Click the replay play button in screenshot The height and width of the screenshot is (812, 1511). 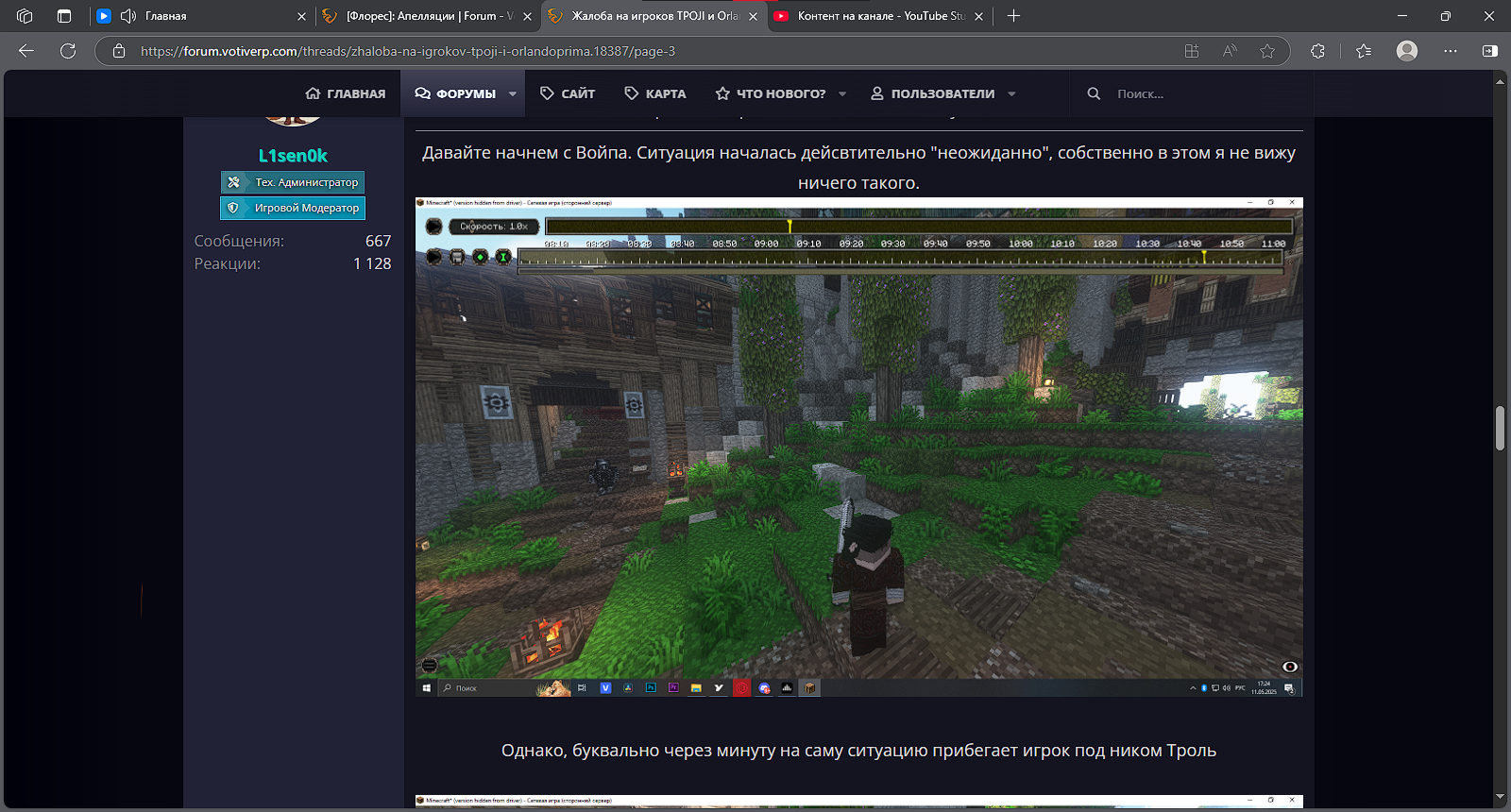[x=433, y=226]
